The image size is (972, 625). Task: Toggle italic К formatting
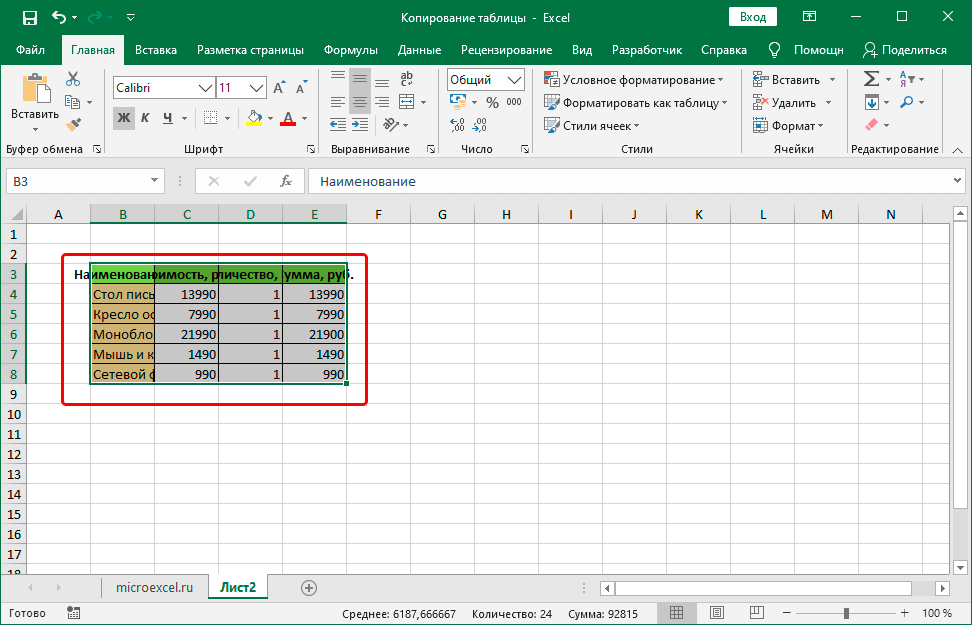[145, 118]
